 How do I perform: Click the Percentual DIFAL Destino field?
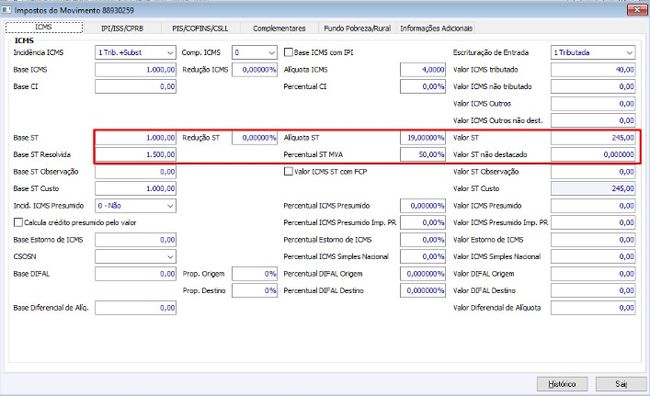(x=423, y=291)
